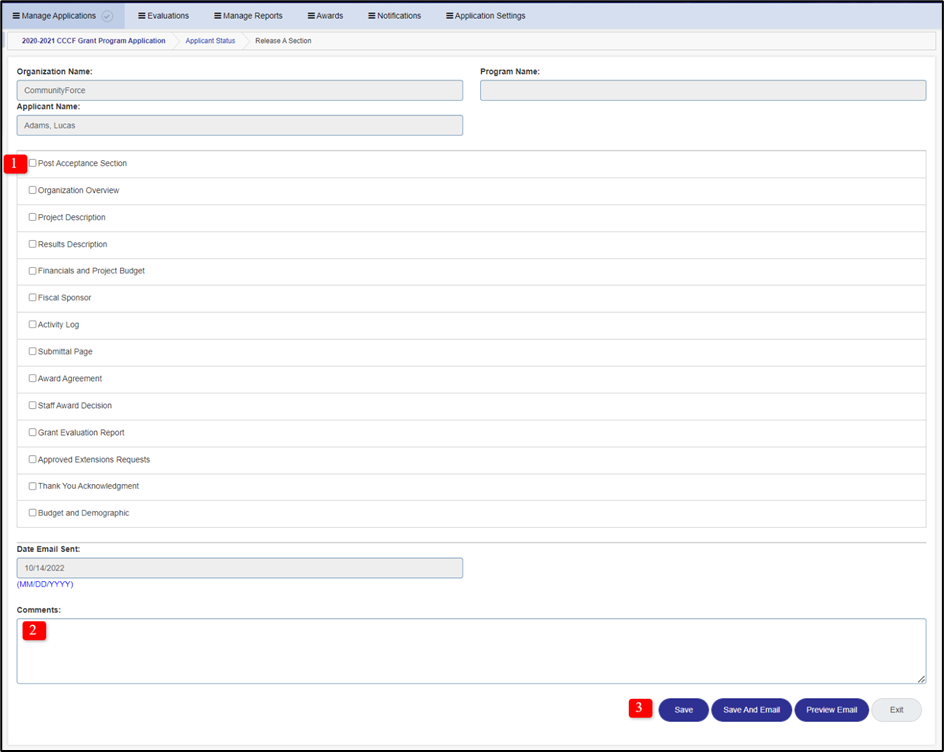Select the Project Description section checkbox
944x752 pixels.
pos(31,217)
